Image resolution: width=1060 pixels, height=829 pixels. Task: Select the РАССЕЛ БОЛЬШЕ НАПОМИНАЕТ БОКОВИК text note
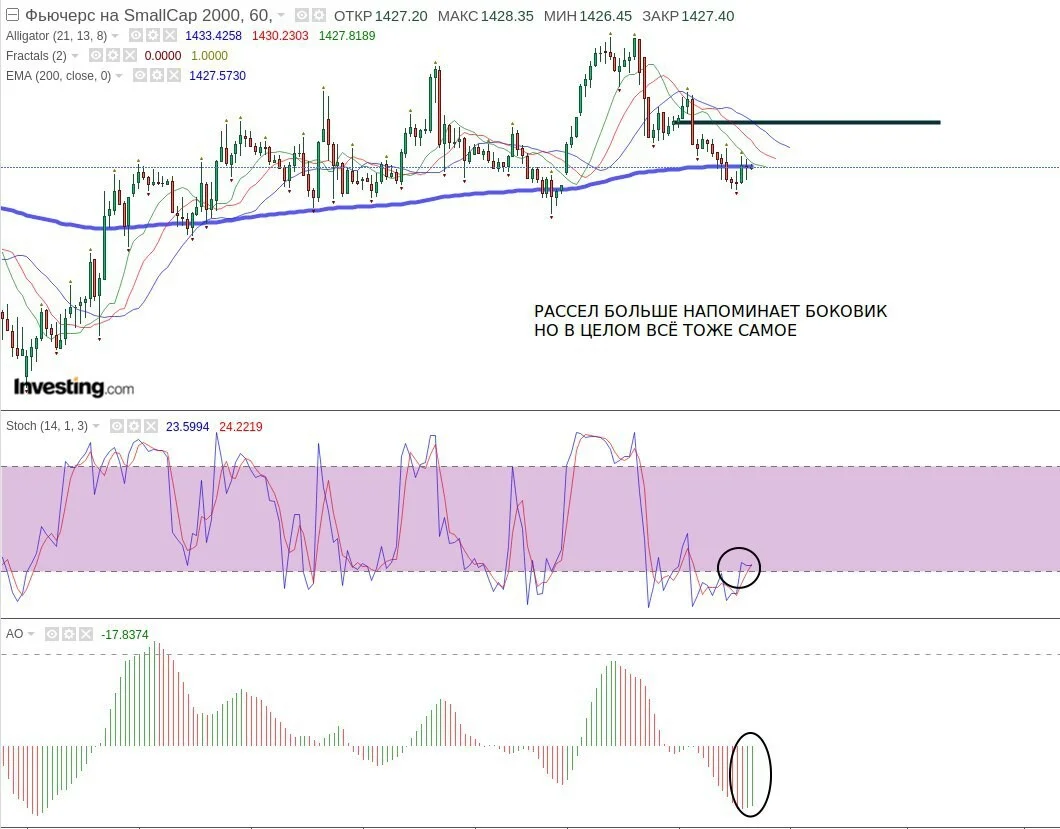[x=710, y=311]
